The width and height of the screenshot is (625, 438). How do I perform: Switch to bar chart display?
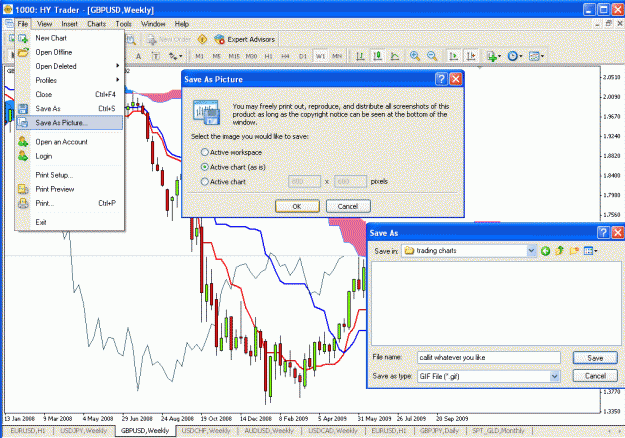pyautogui.click(x=360, y=56)
